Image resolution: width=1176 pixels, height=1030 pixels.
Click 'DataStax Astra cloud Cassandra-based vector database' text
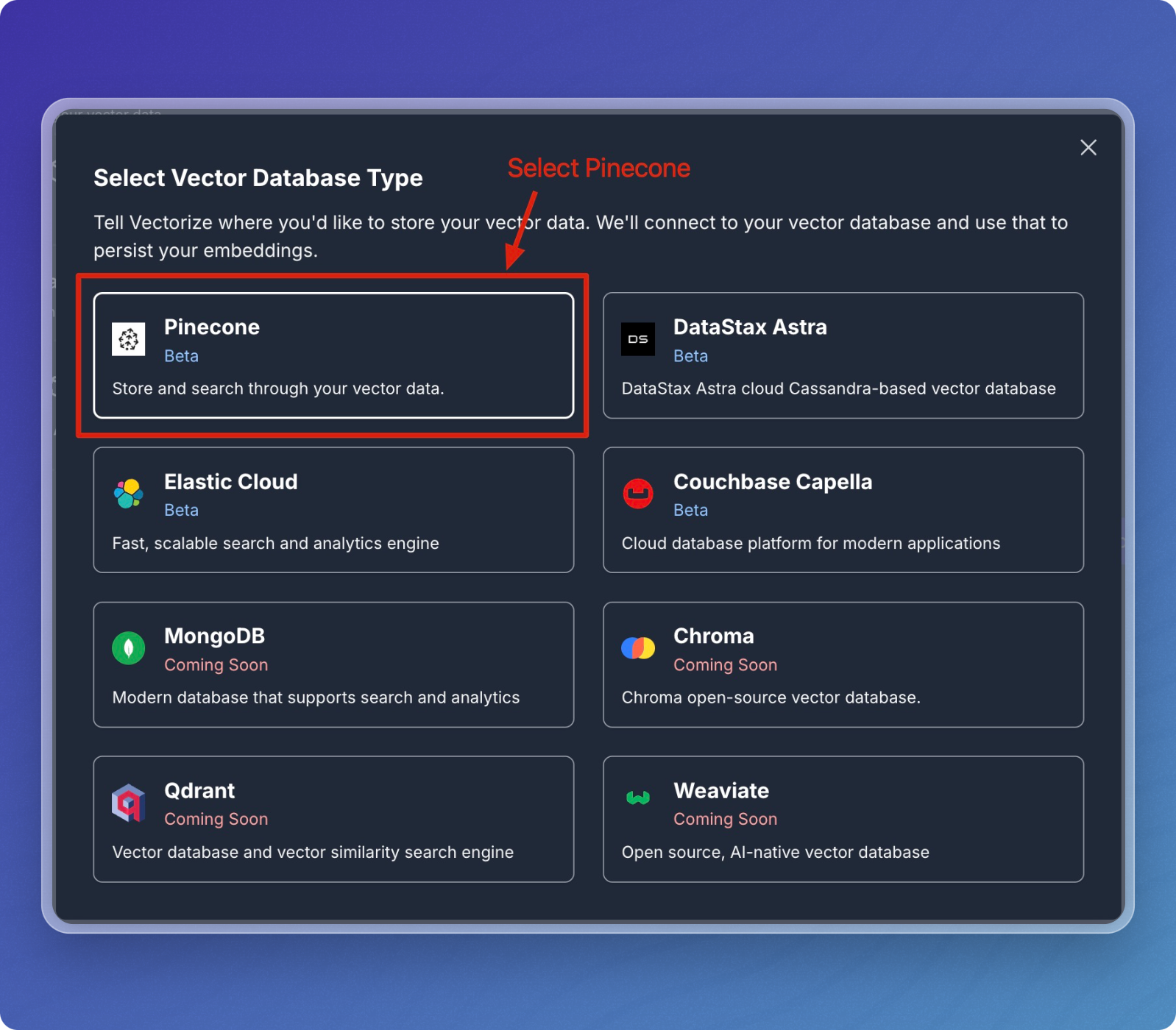pyautogui.click(x=838, y=388)
